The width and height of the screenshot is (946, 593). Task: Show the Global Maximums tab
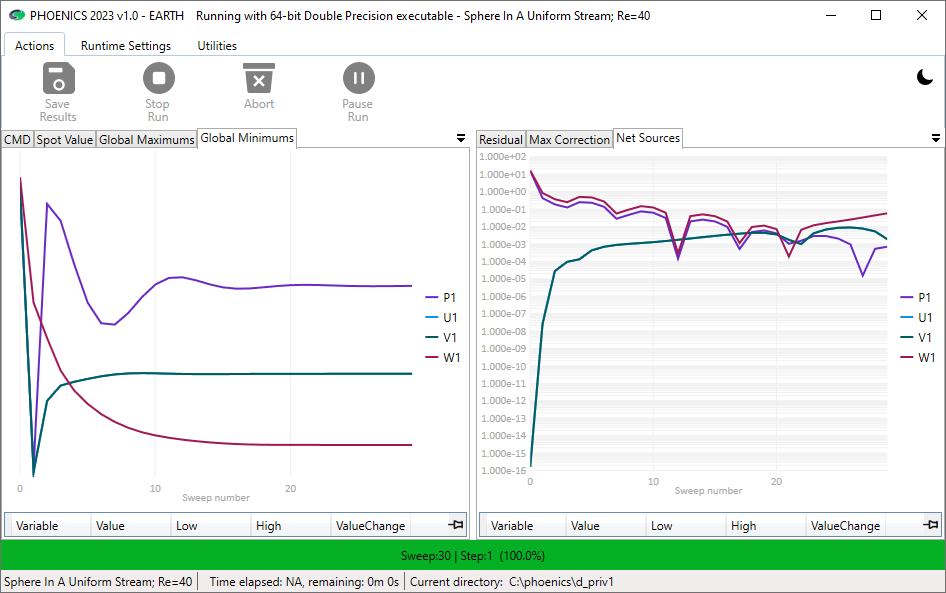click(x=147, y=139)
